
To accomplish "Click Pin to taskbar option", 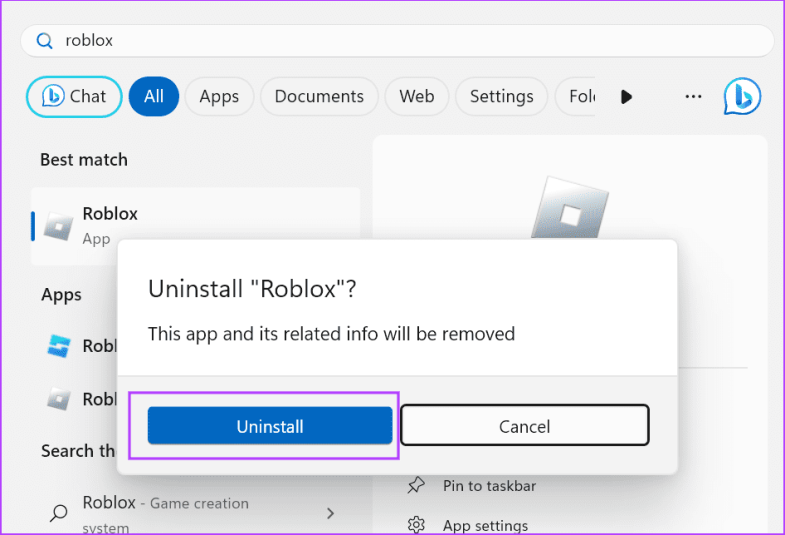I will click(489, 486).
